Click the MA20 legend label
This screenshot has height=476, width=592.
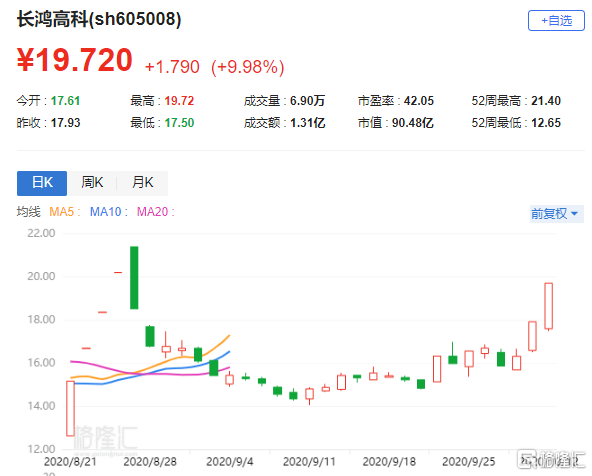[x=155, y=212]
